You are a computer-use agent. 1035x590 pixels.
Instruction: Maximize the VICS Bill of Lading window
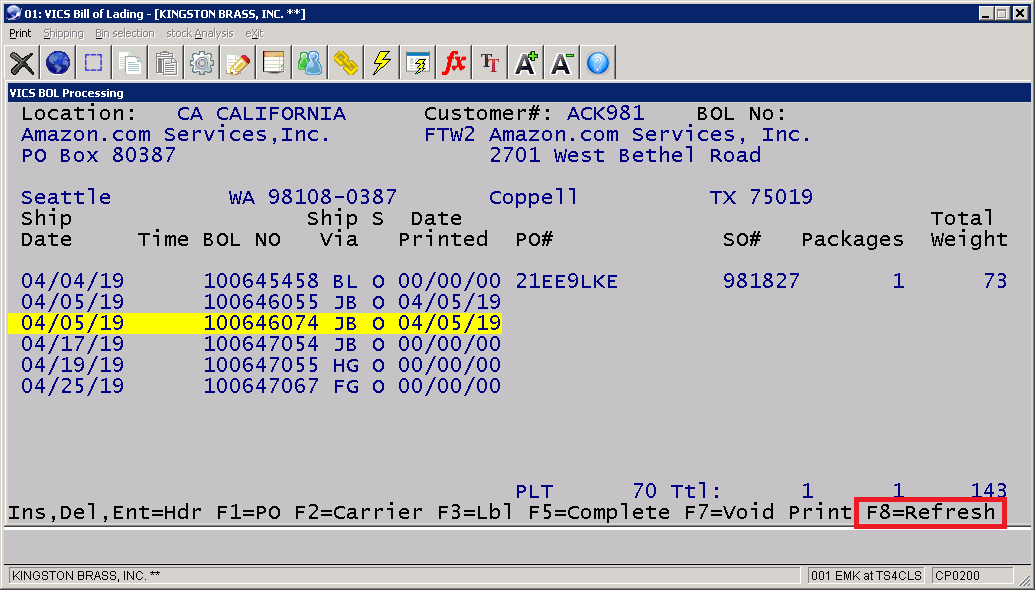1002,13
